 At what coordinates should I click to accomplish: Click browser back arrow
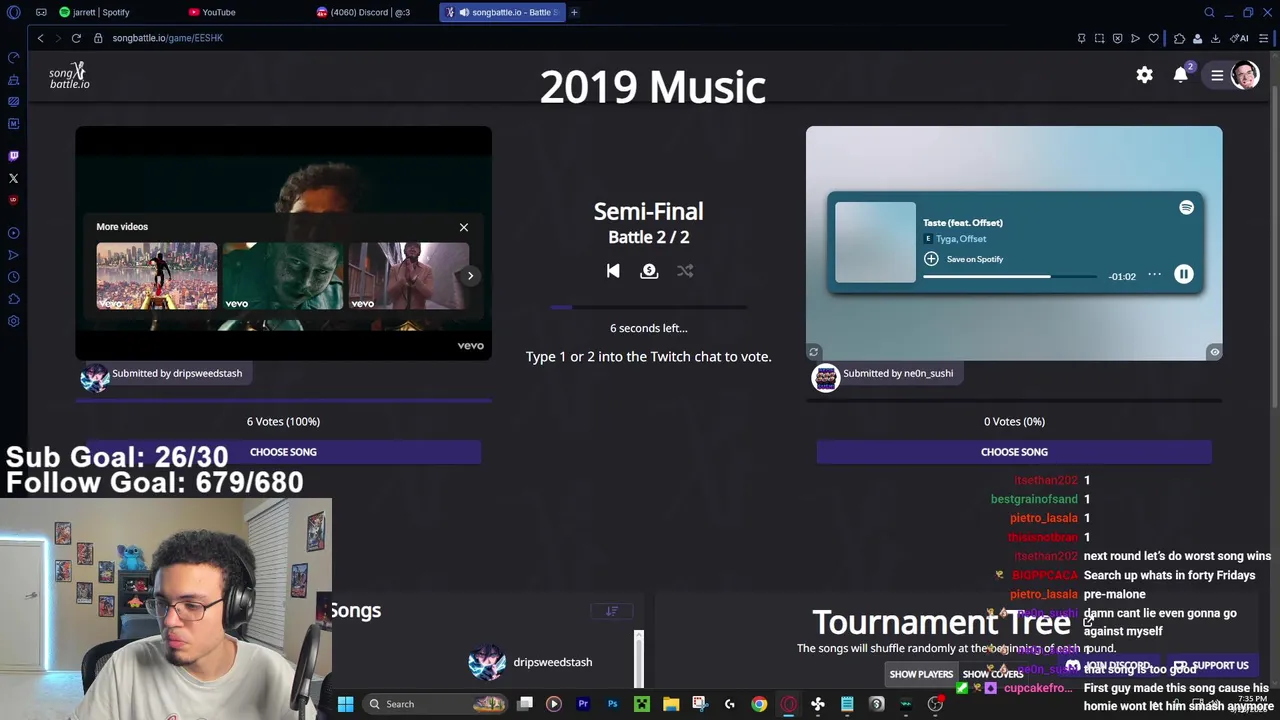click(40, 38)
